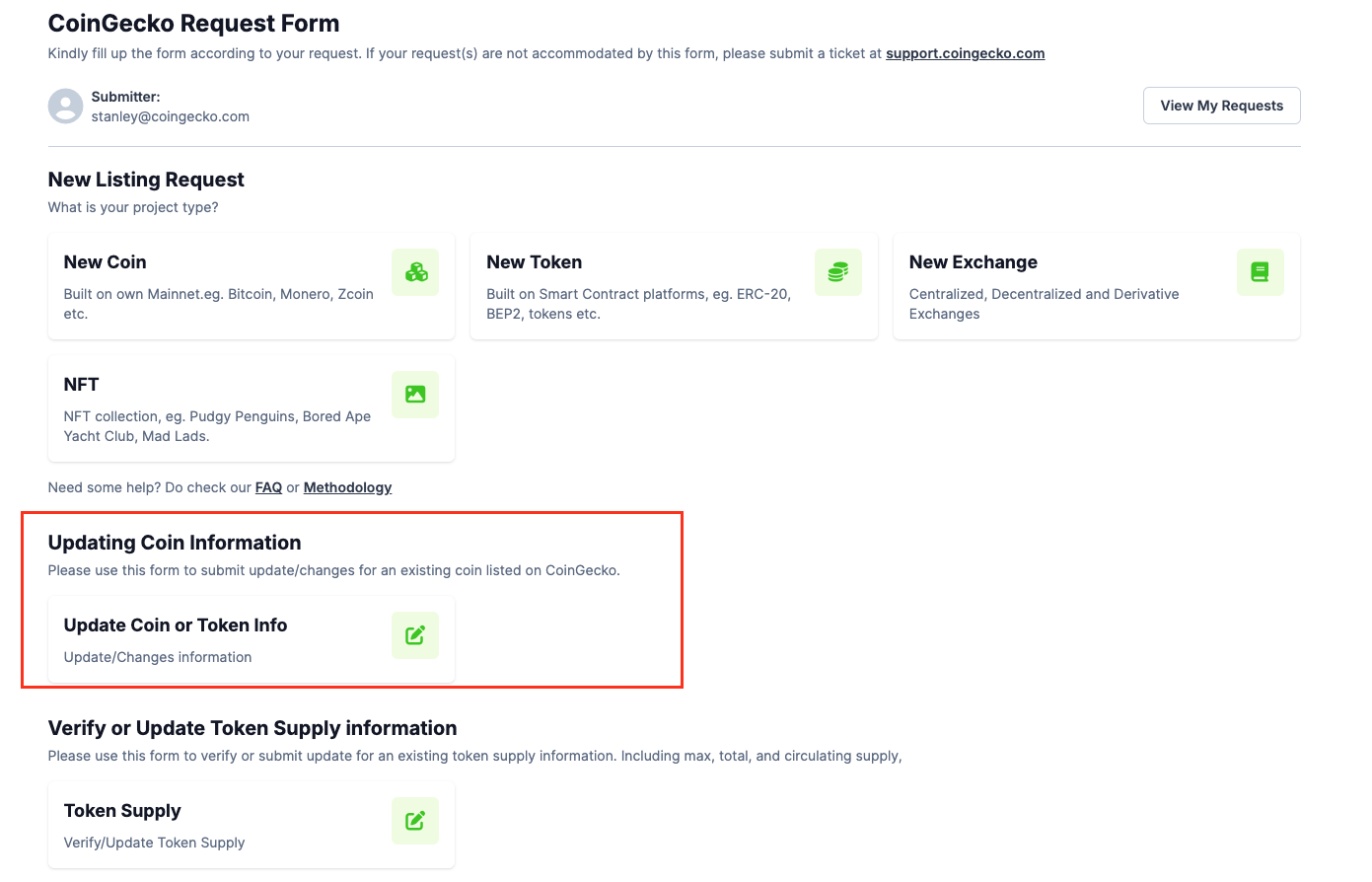This screenshot has height=882, width=1372.
Task: Open View My Requests
Action: click(x=1221, y=106)
